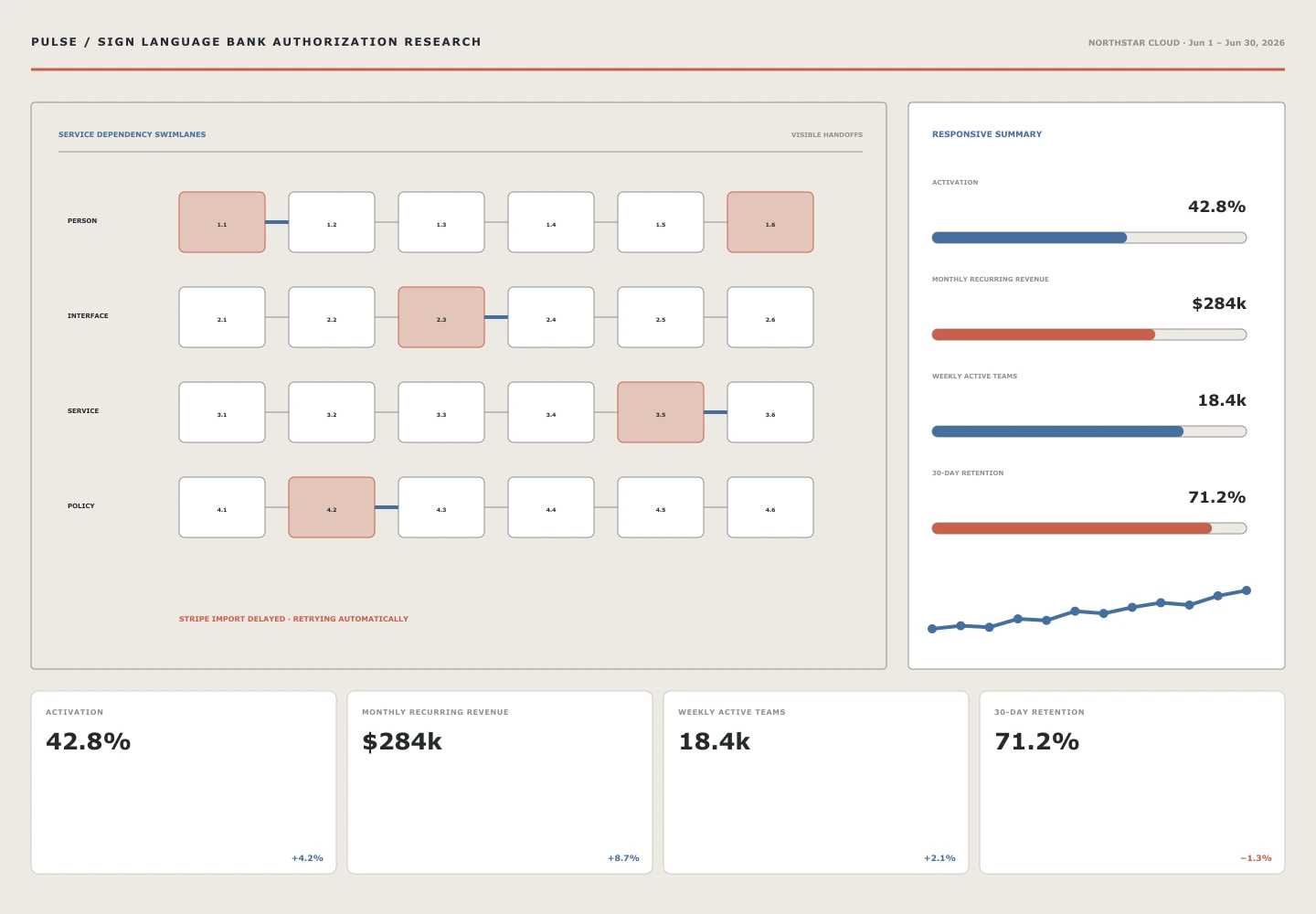Image resolution: width=1316 pixels, height=914 pixels.
Task: Select highlighted node 4.2 in Policy lane
Action: 332,507
